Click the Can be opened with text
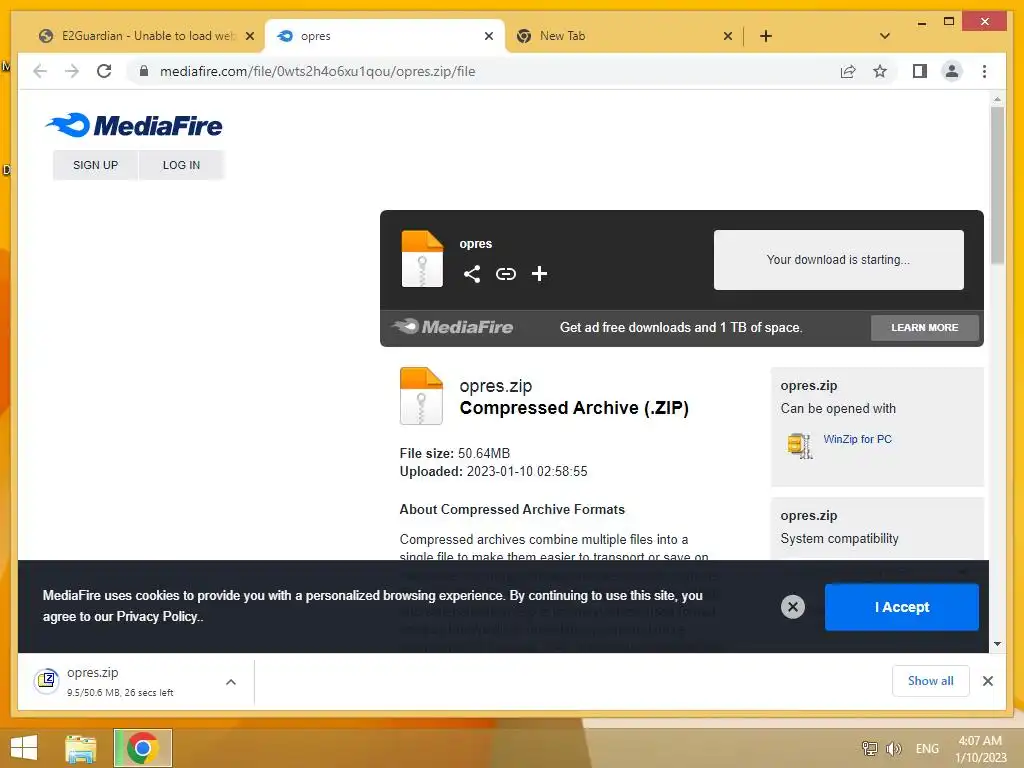This screenshot has height=768, width=1024. tap(838, 409)
